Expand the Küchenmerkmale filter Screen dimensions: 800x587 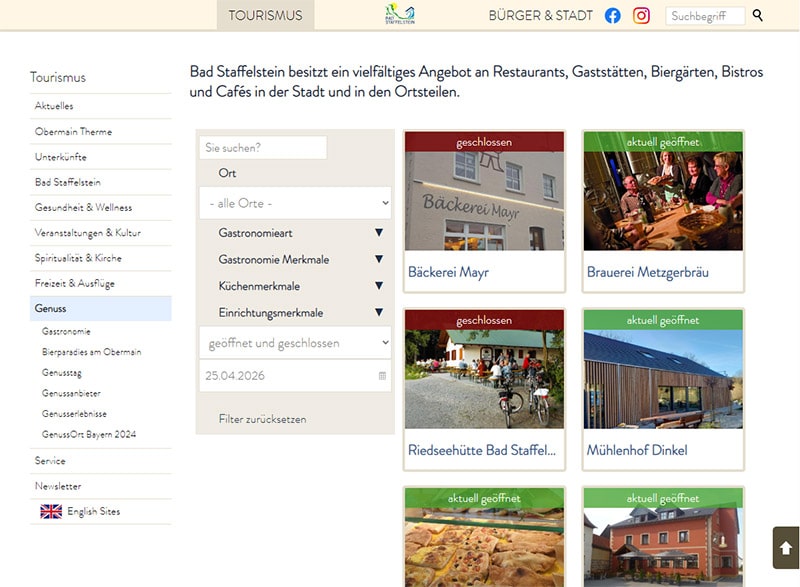coord(379,286)
